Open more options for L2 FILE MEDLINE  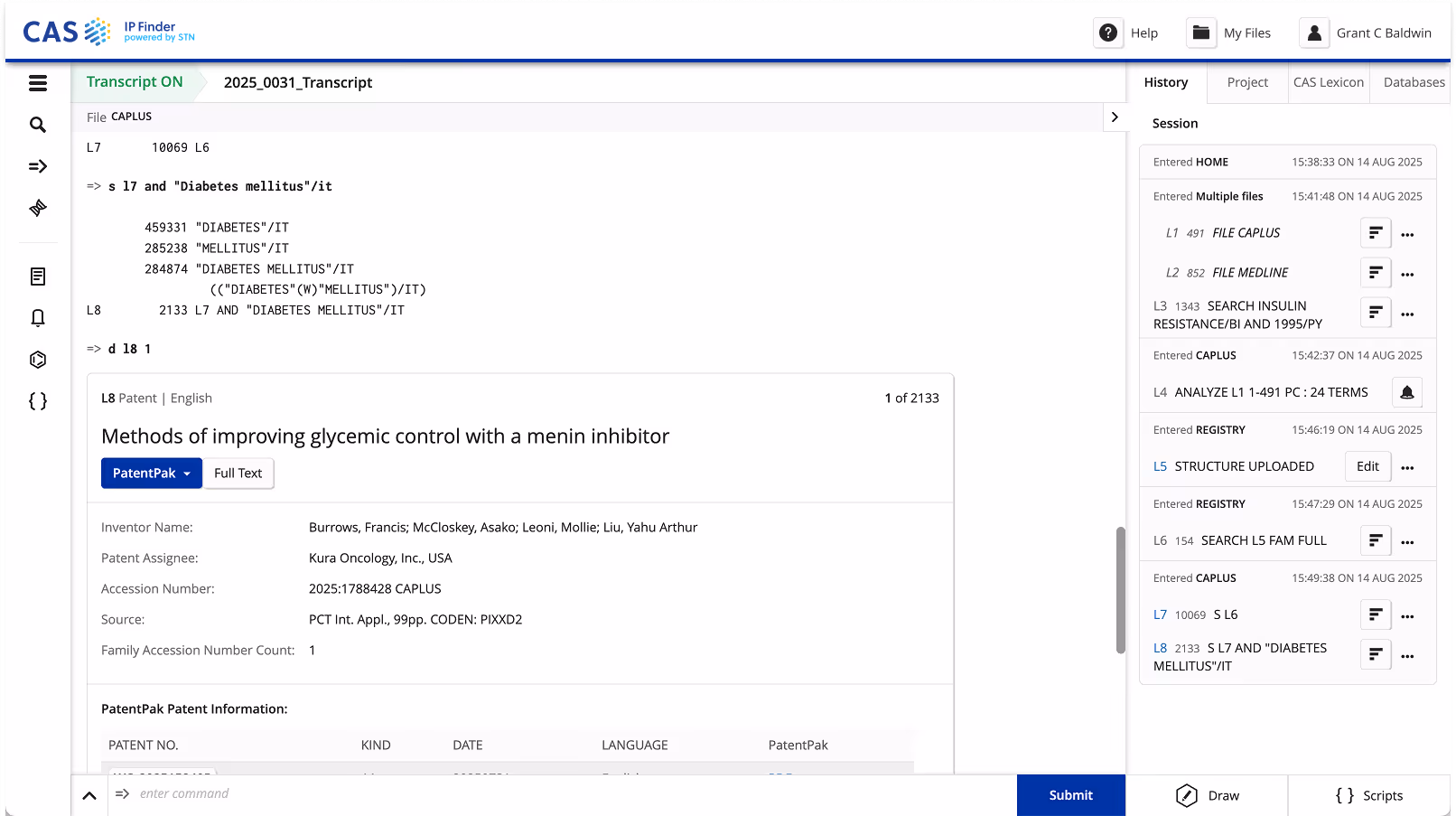pyautogui.click(x=1407, y=274)
